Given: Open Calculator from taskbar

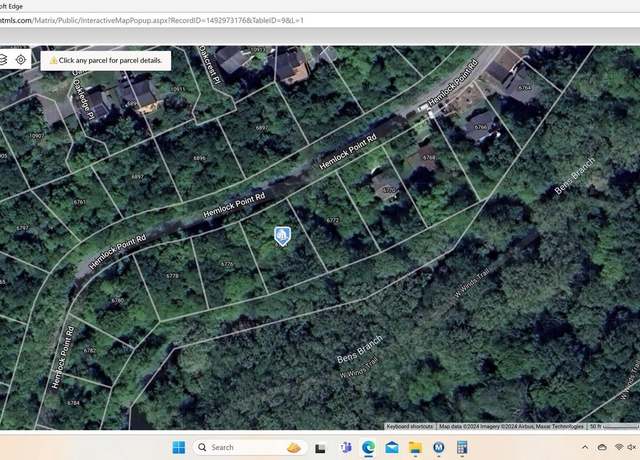Looking at the screenshot, I should pos(462,448).
